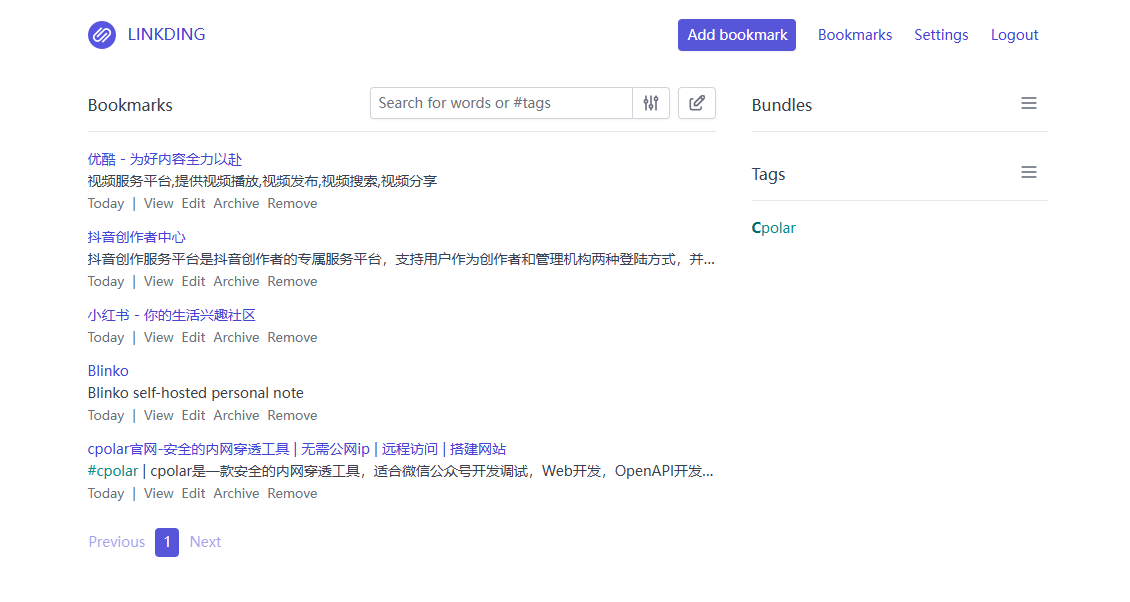Toggle bulk edit mode icon
Screen dimensions: 1130x602
click(697, 103)
